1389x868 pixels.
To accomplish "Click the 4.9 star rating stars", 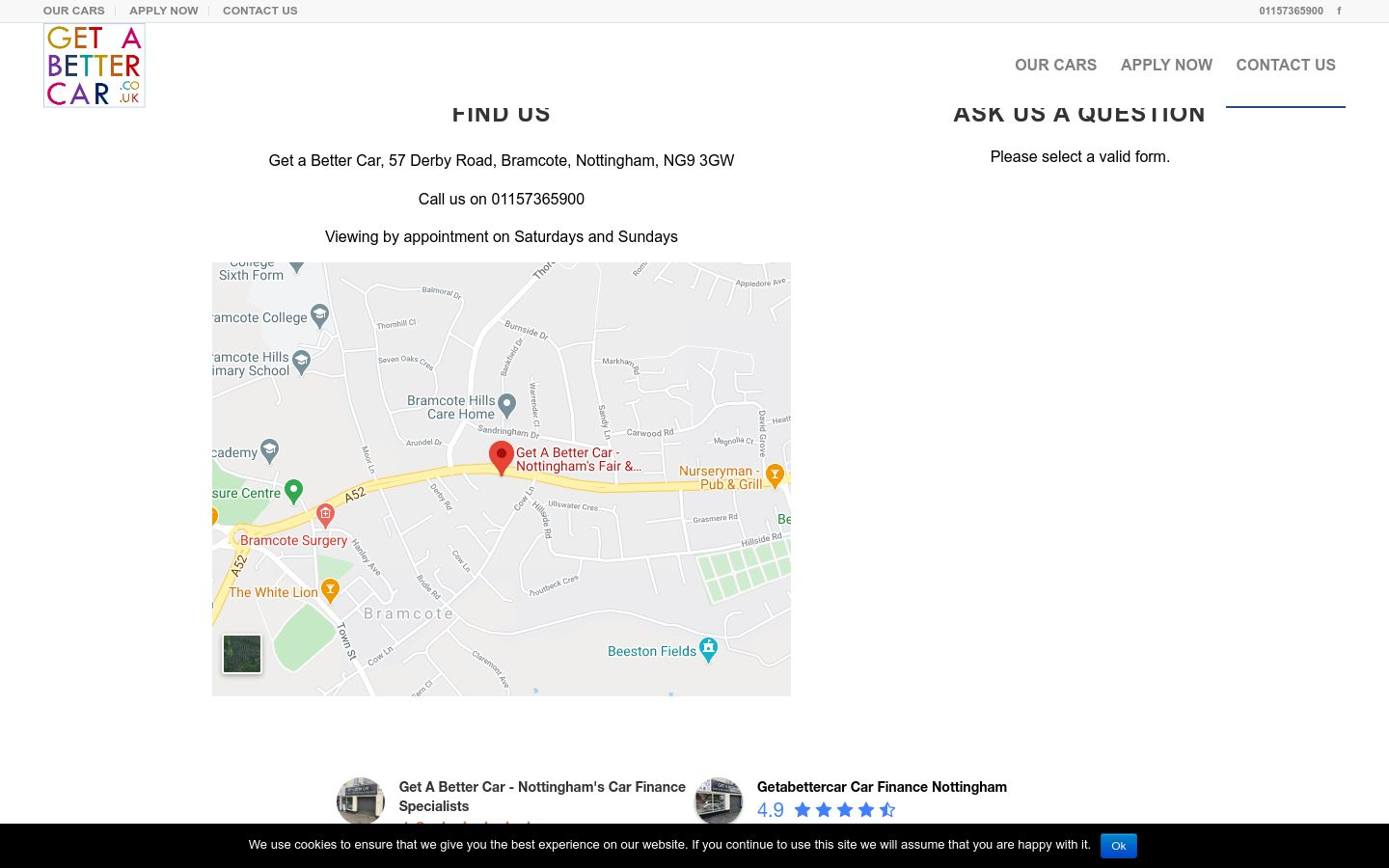I will (845, 810).
